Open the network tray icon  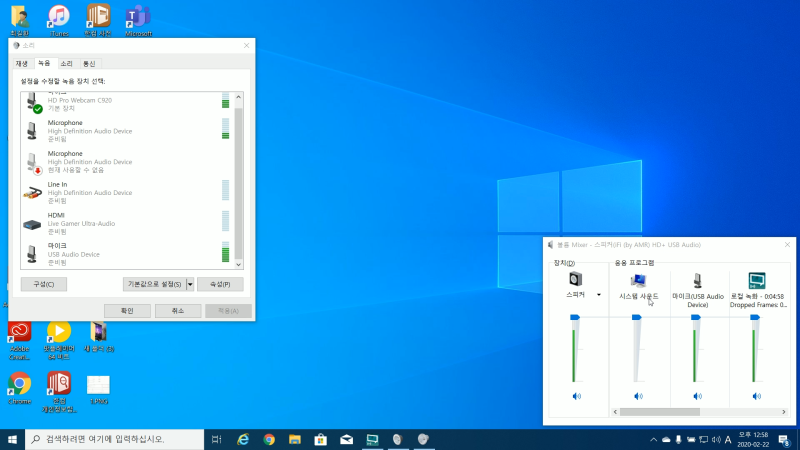pos(704,439)
